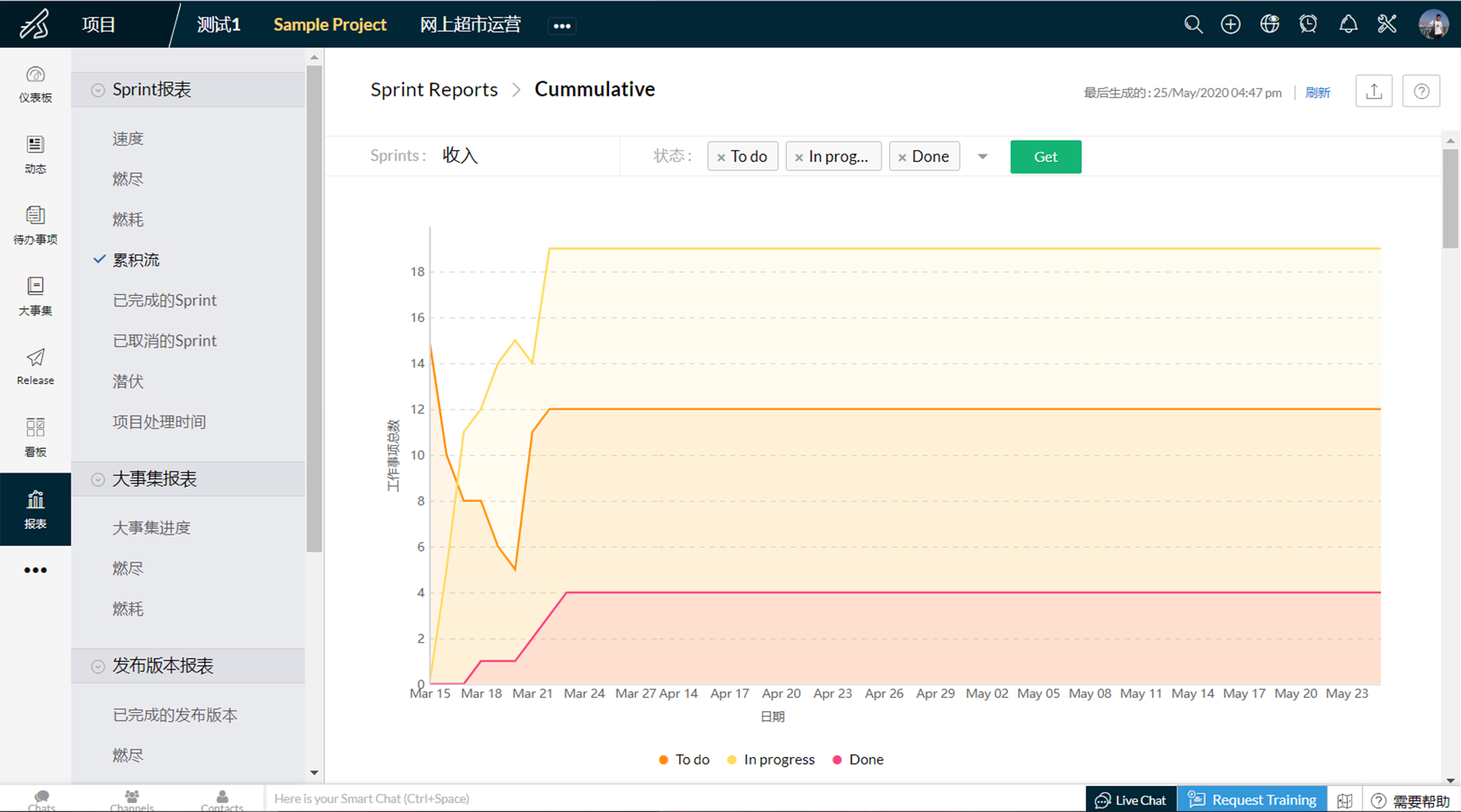The image size is (1461, 812).
Task: Open the help question mark icon
Action: [x=1421, y=92]
